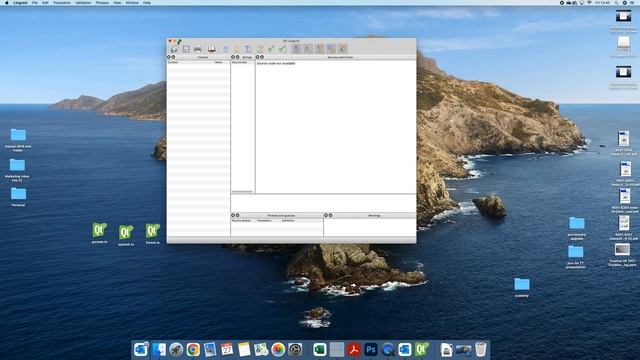Viewport: 640px width, 360px height.
Task: Float the Warnings panel
Action: [x=330, y=215]
